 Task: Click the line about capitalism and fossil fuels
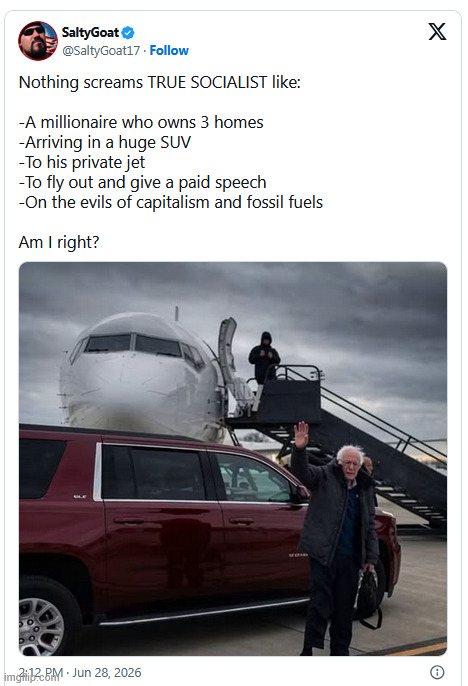click(171, 202)
